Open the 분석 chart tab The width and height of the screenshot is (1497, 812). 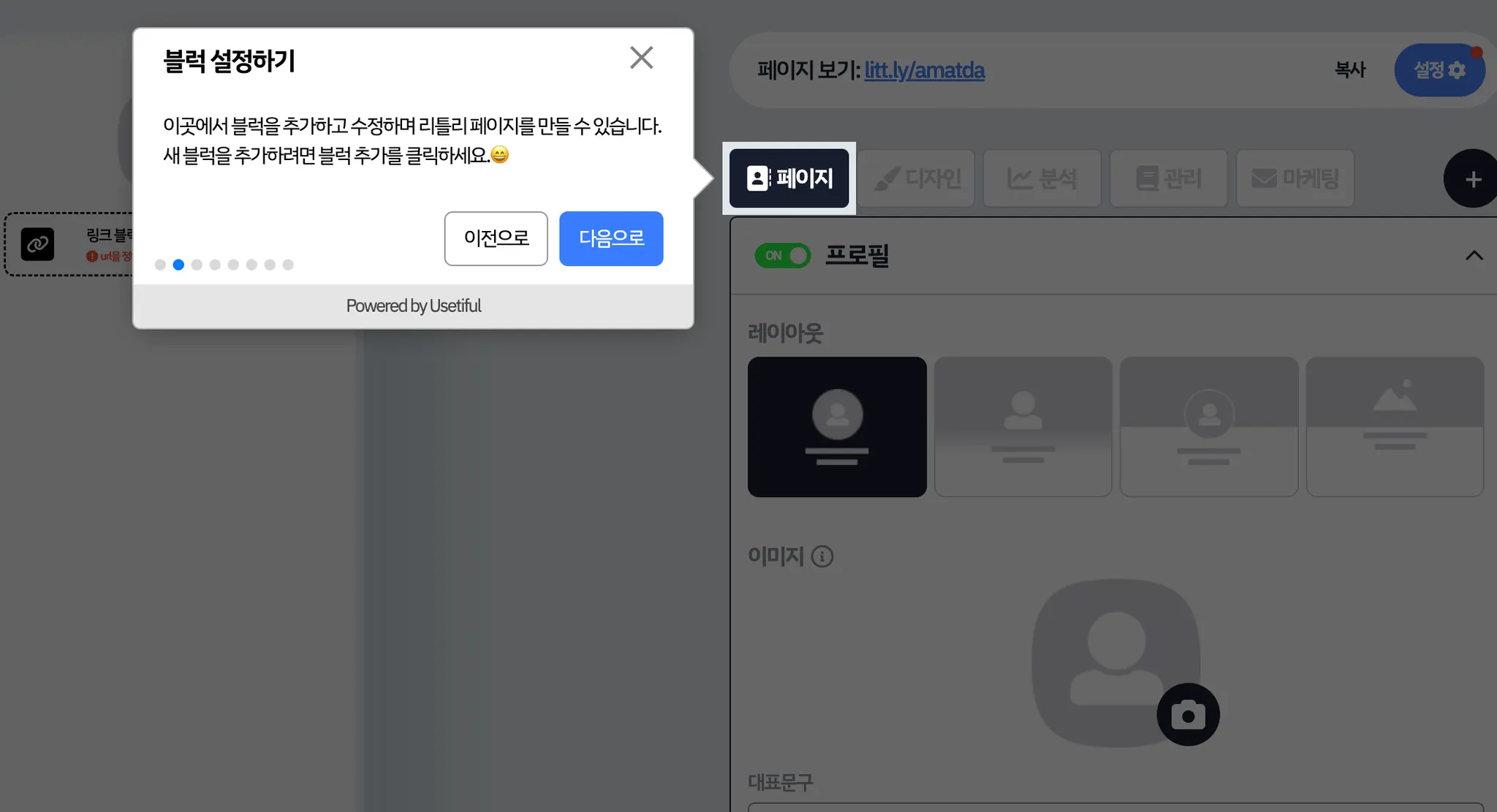pyautogui.click(x=1042, y=178)
